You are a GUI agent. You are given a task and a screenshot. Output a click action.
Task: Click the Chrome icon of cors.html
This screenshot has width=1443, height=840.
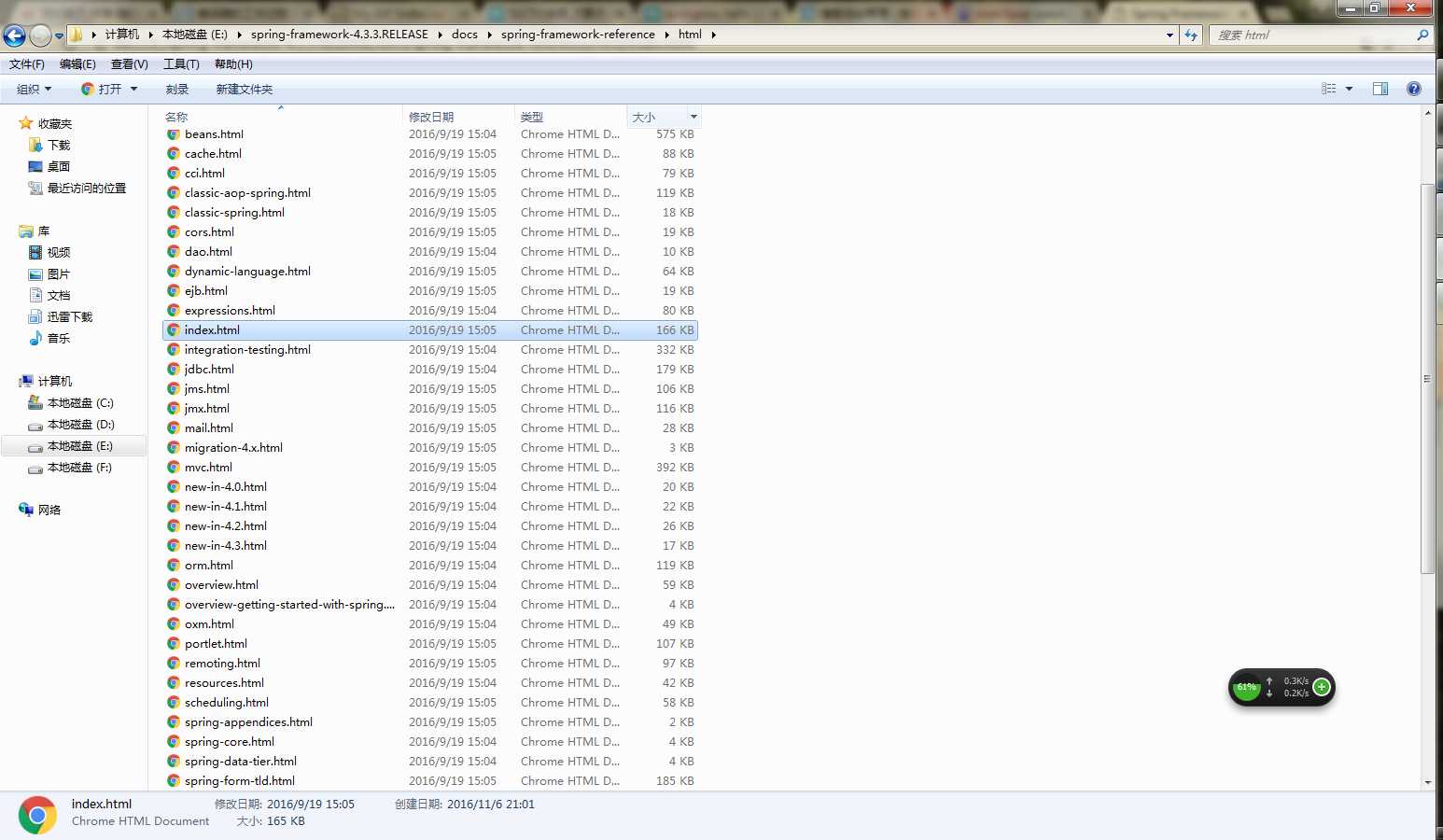pos(174,231)
